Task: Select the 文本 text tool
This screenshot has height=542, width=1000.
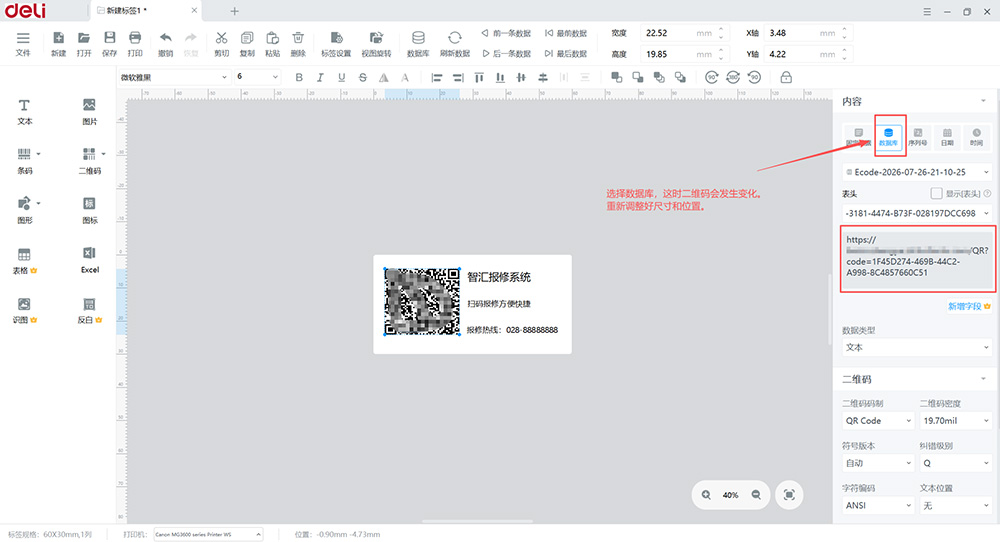Action: coord(24,112)
